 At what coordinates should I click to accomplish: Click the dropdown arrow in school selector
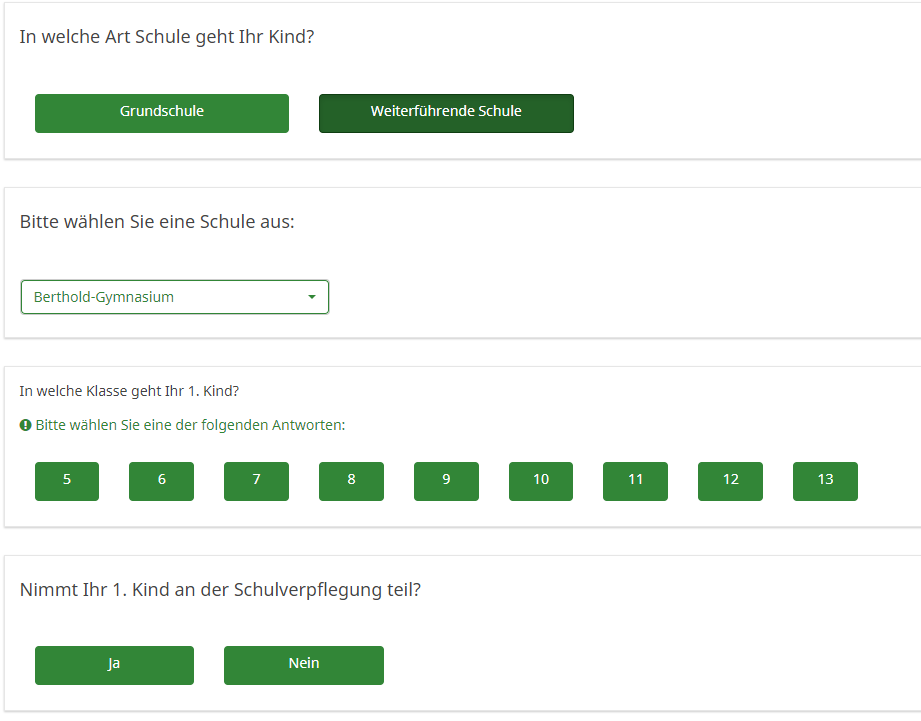pyautogui.click(x=312, y=297)
